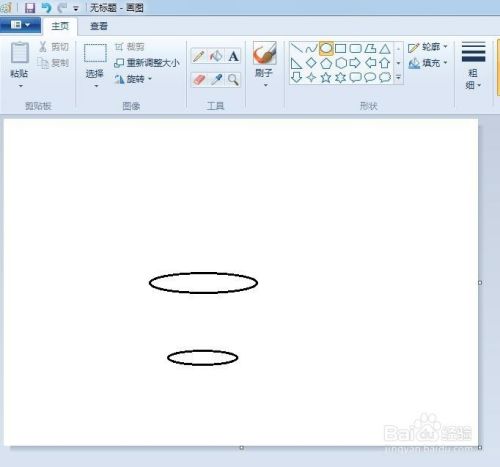Select the Five-point star shape

click(326, 77)
